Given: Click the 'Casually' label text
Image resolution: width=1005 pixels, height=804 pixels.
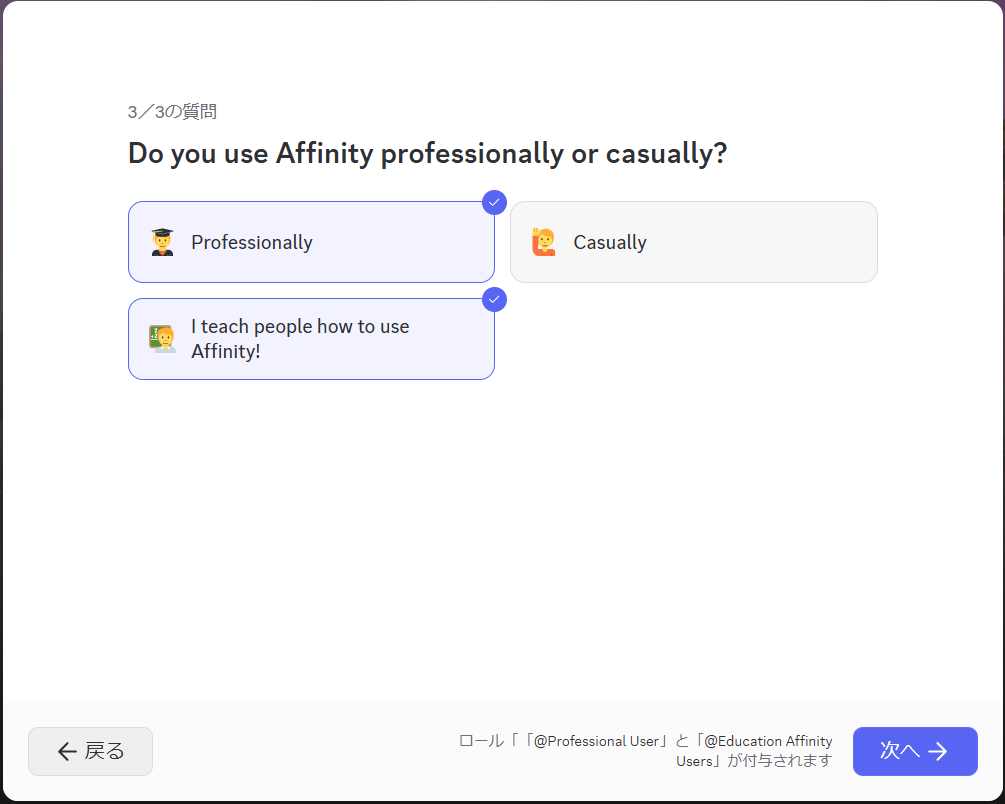Looking at the screenshot, I should click(x=610, y=243).
